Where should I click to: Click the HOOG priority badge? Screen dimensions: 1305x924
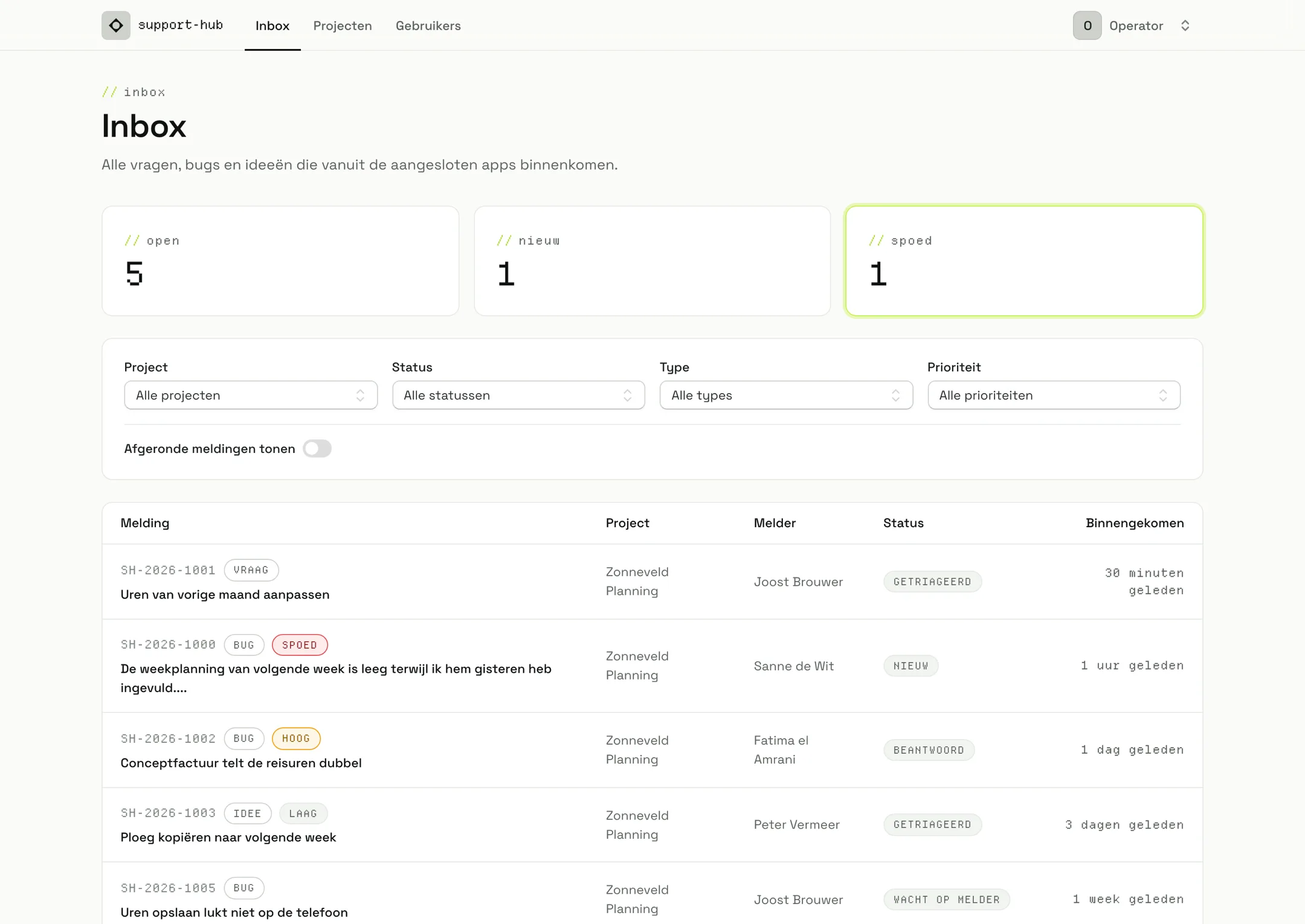point(296,739)
